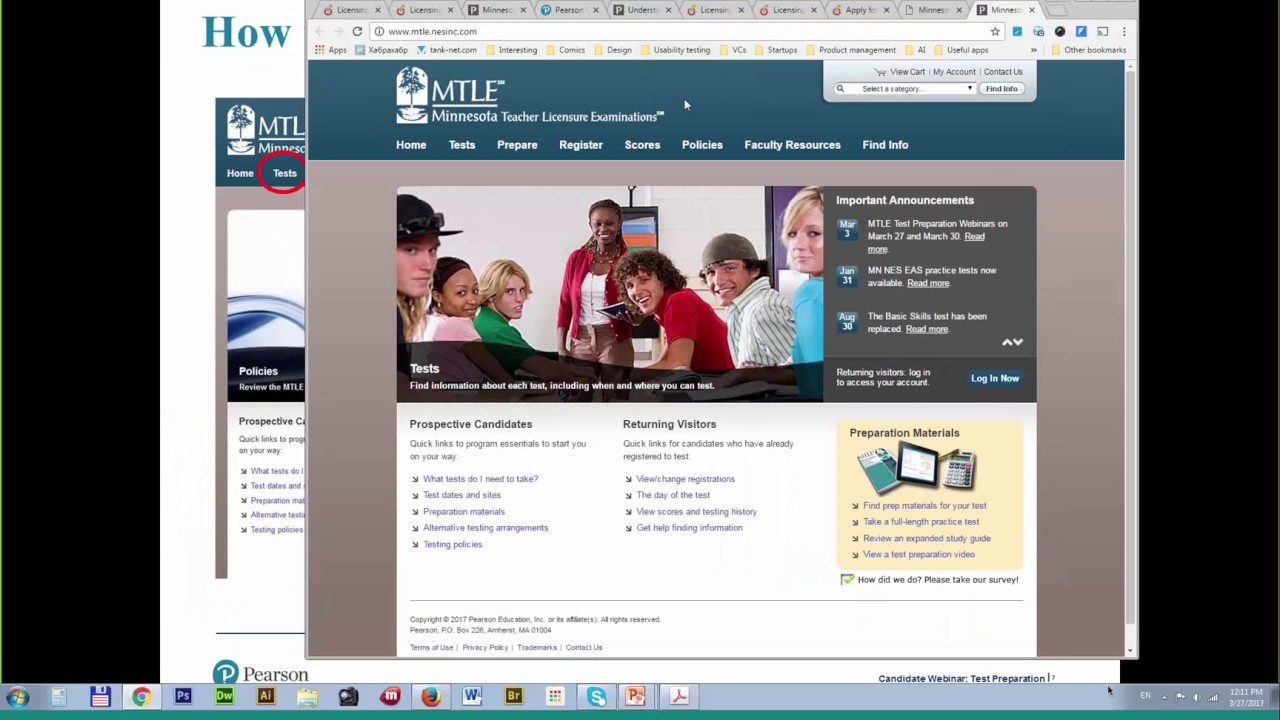Go to Register in site navigation
1280x720 pixels.
coord(581,145)
